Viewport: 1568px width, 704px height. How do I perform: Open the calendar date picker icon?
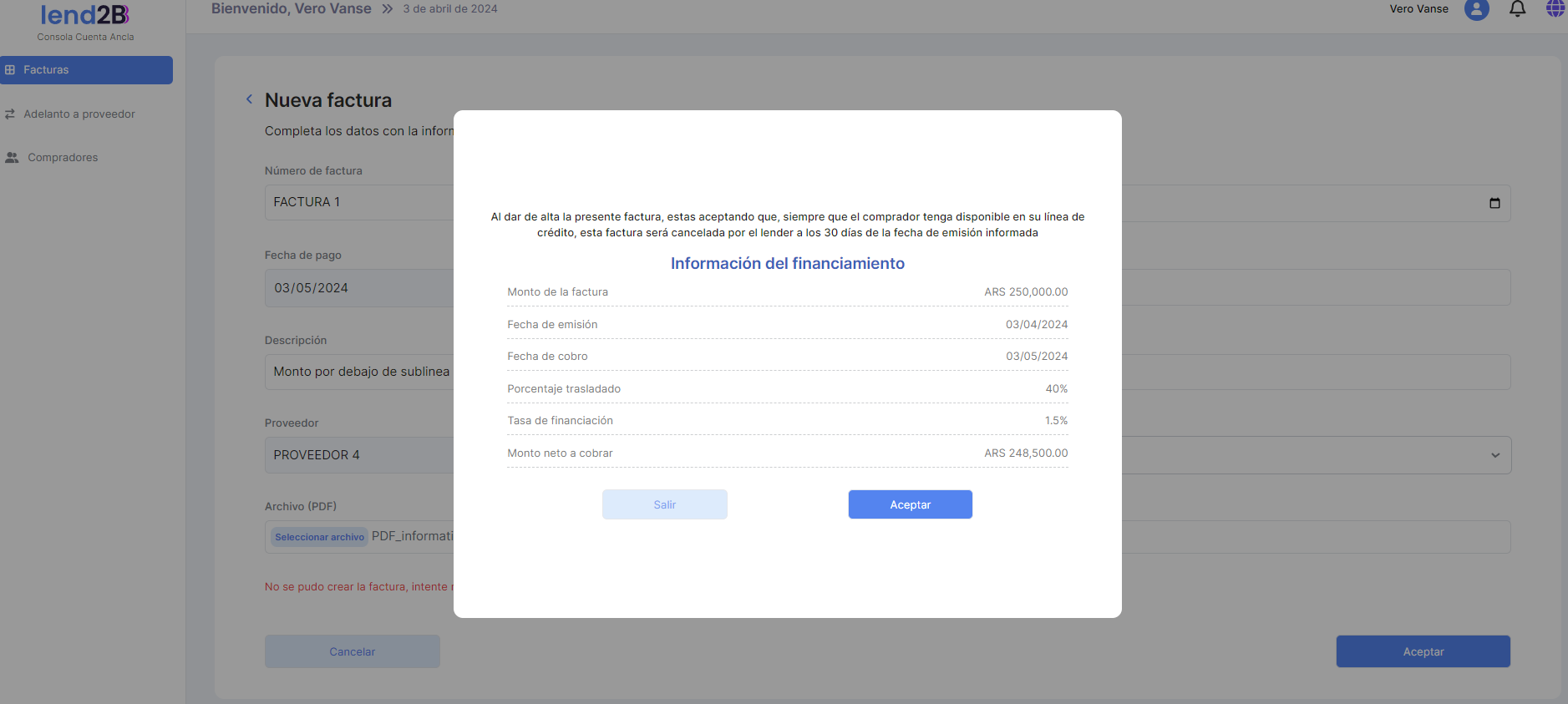click(1494, 203)
